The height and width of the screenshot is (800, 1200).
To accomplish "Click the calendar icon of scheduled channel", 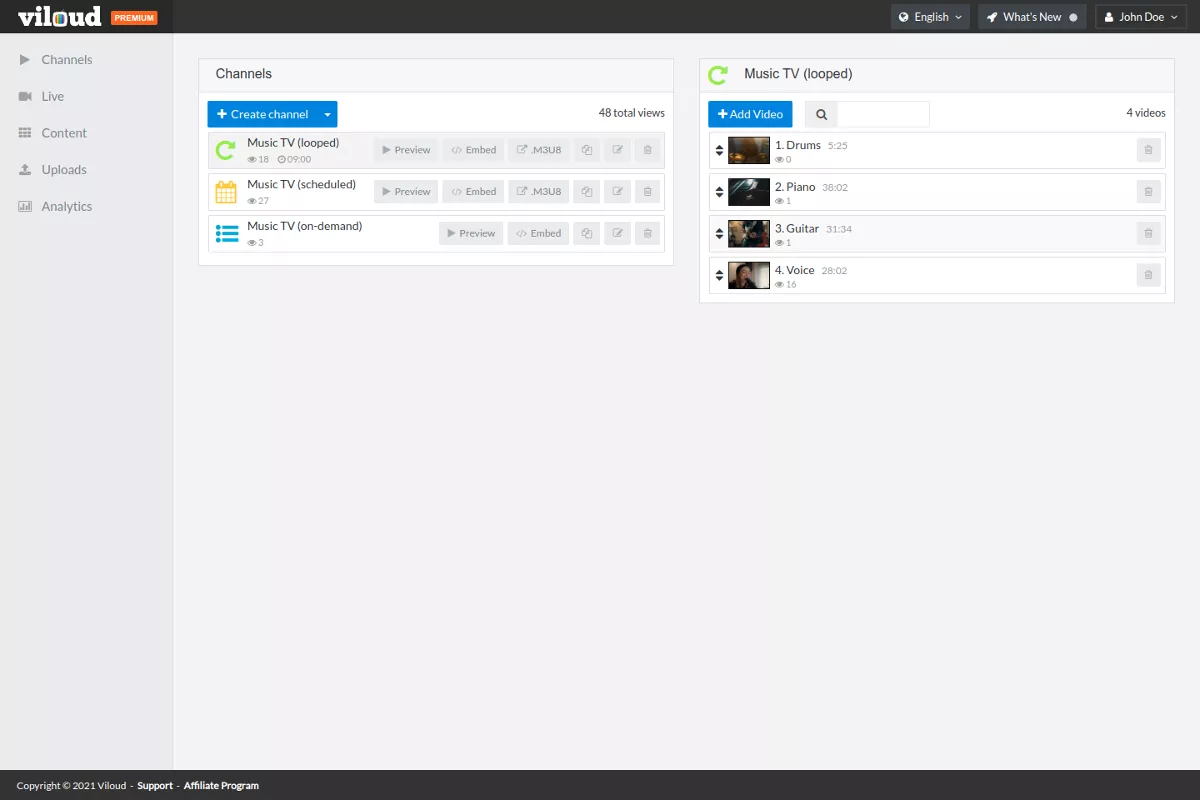I will (x=227, y=192).
